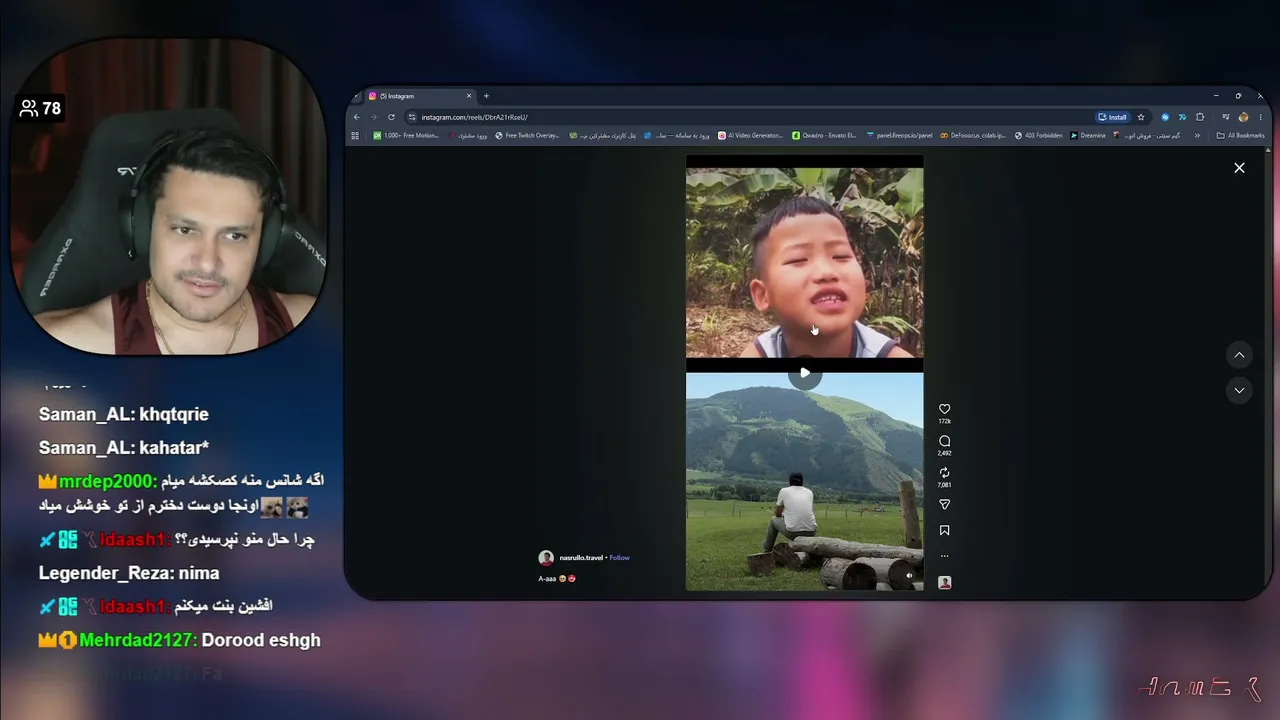Open the three-dot more options for the reel
1280x720 pixels.
pos(944,556)
